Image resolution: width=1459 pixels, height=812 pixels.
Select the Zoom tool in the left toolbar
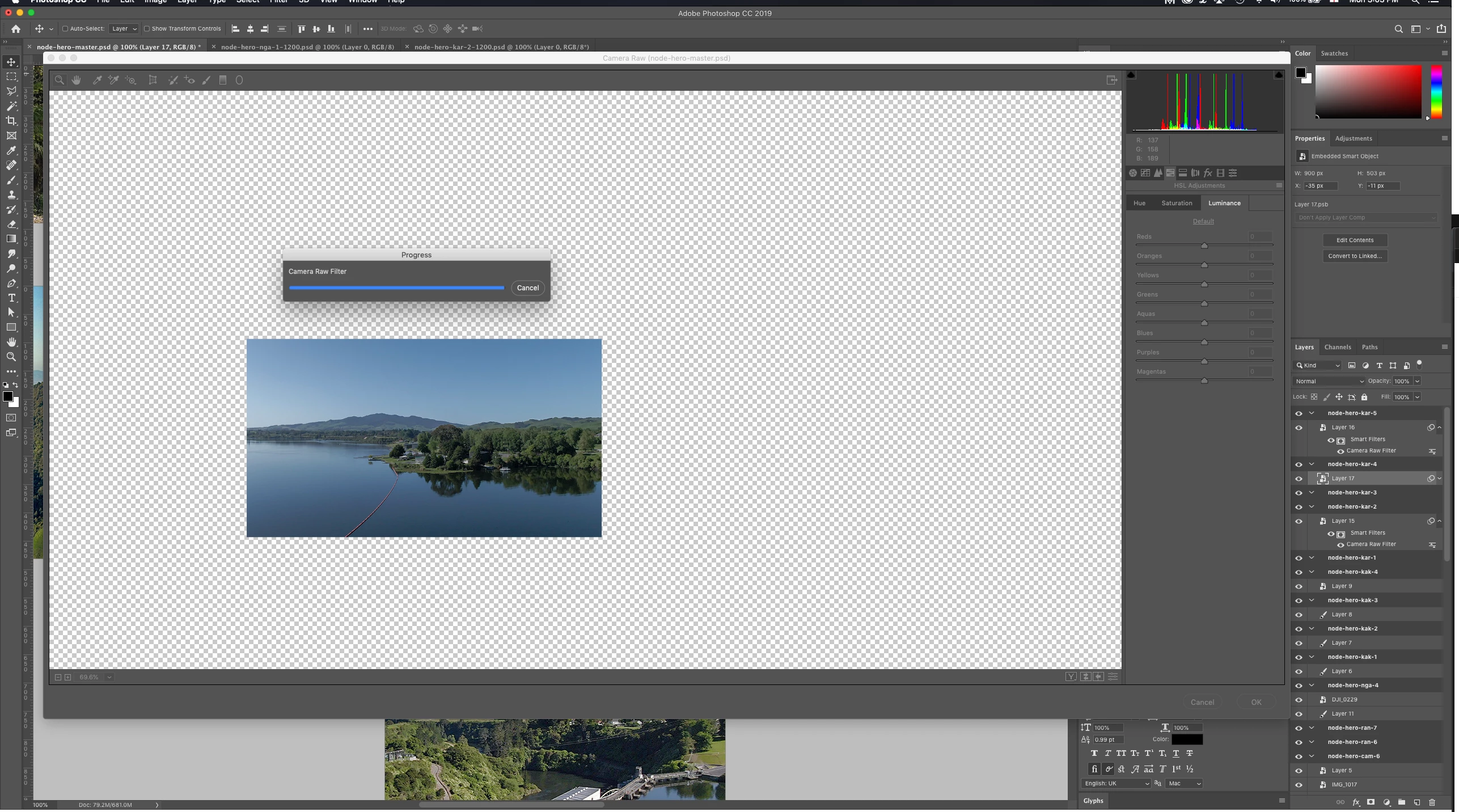11,357
